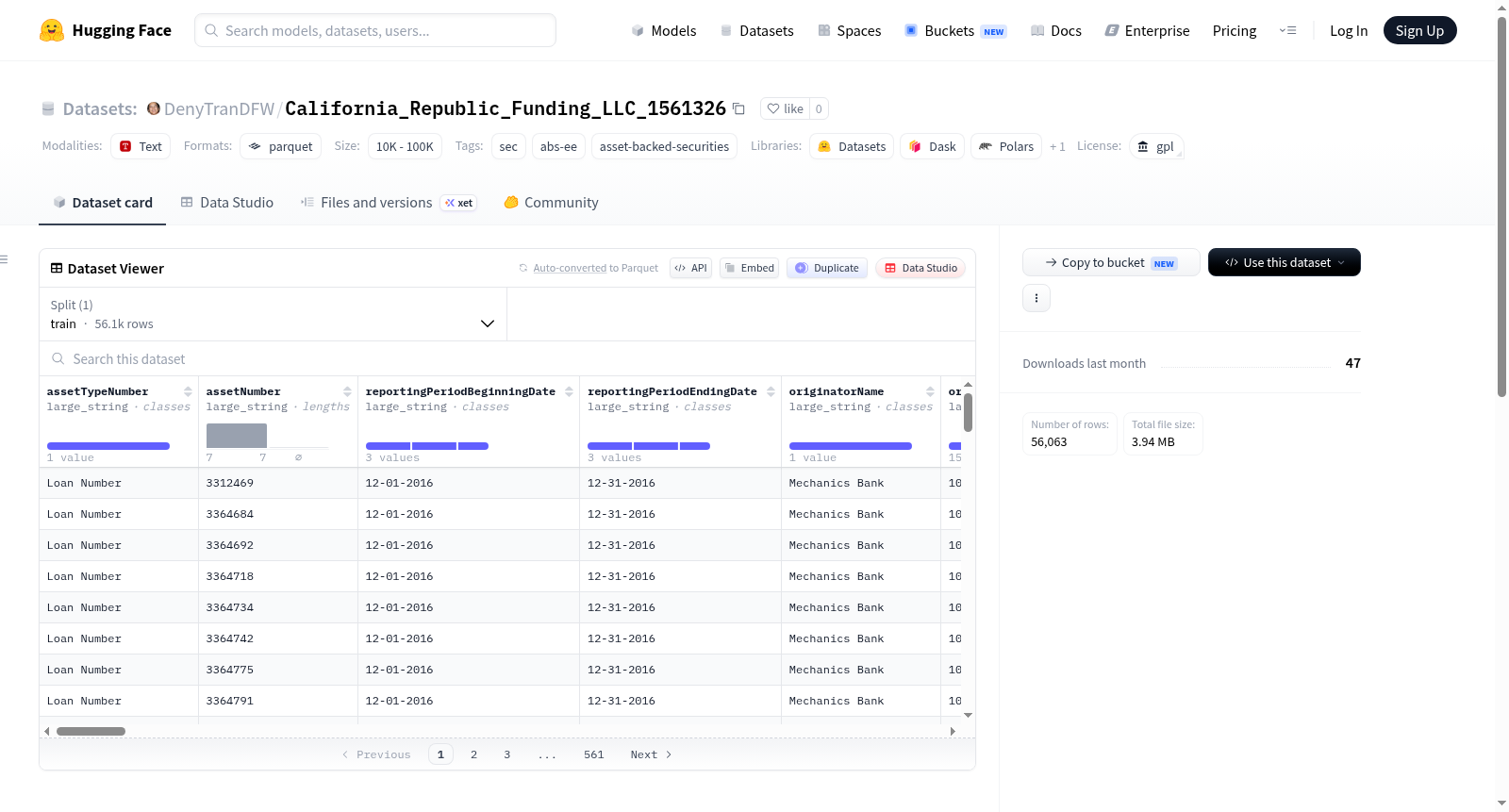Sort the reportingPeriodEndingDate column
Viewport: 1509px width, 812px height.
[x=771, y=391]
